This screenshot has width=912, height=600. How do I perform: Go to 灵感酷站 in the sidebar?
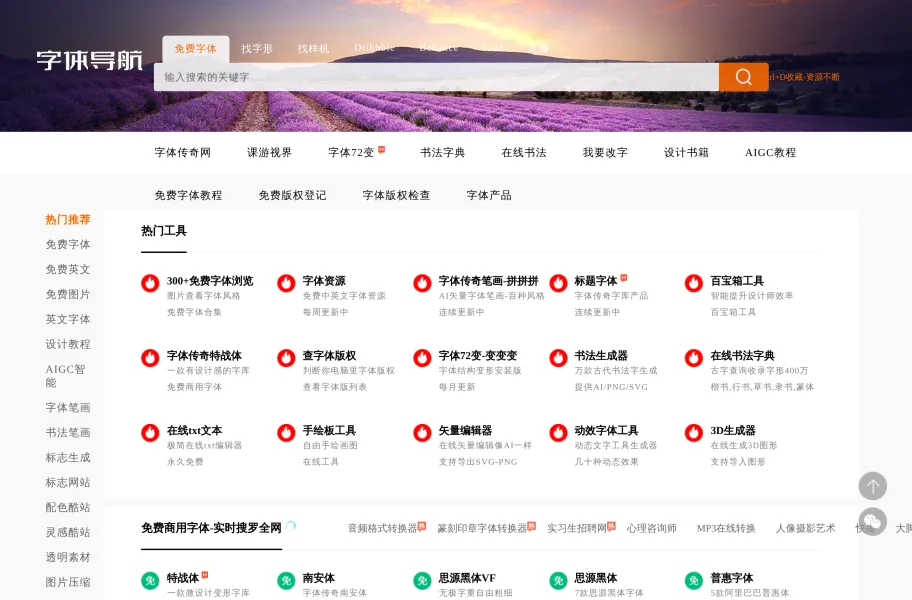pyautogui.click(x=68, y=533)
